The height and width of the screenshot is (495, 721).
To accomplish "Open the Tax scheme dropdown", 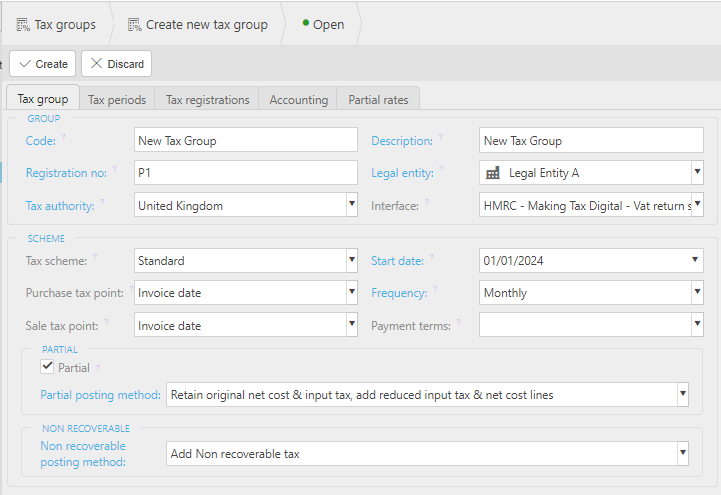I will click(351, 261).
